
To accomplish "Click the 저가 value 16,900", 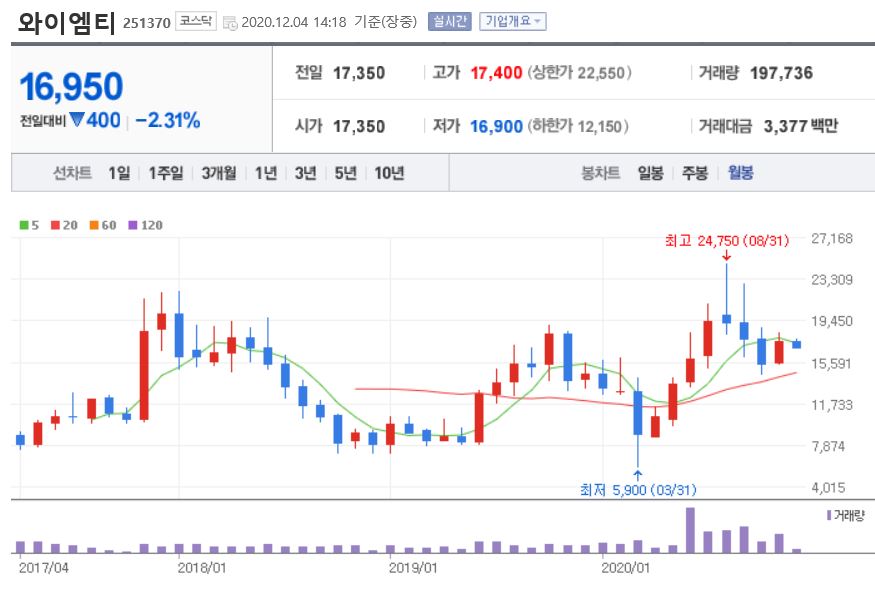I will (496, 126).
